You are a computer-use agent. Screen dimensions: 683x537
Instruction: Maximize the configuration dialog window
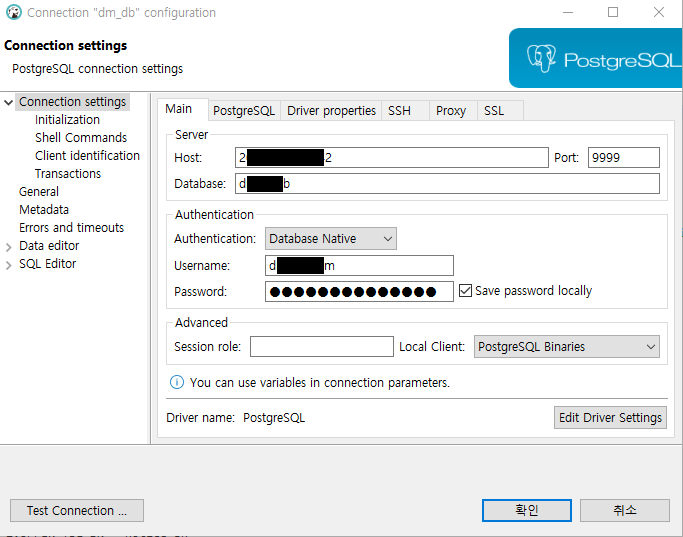[x=613, y=12]
